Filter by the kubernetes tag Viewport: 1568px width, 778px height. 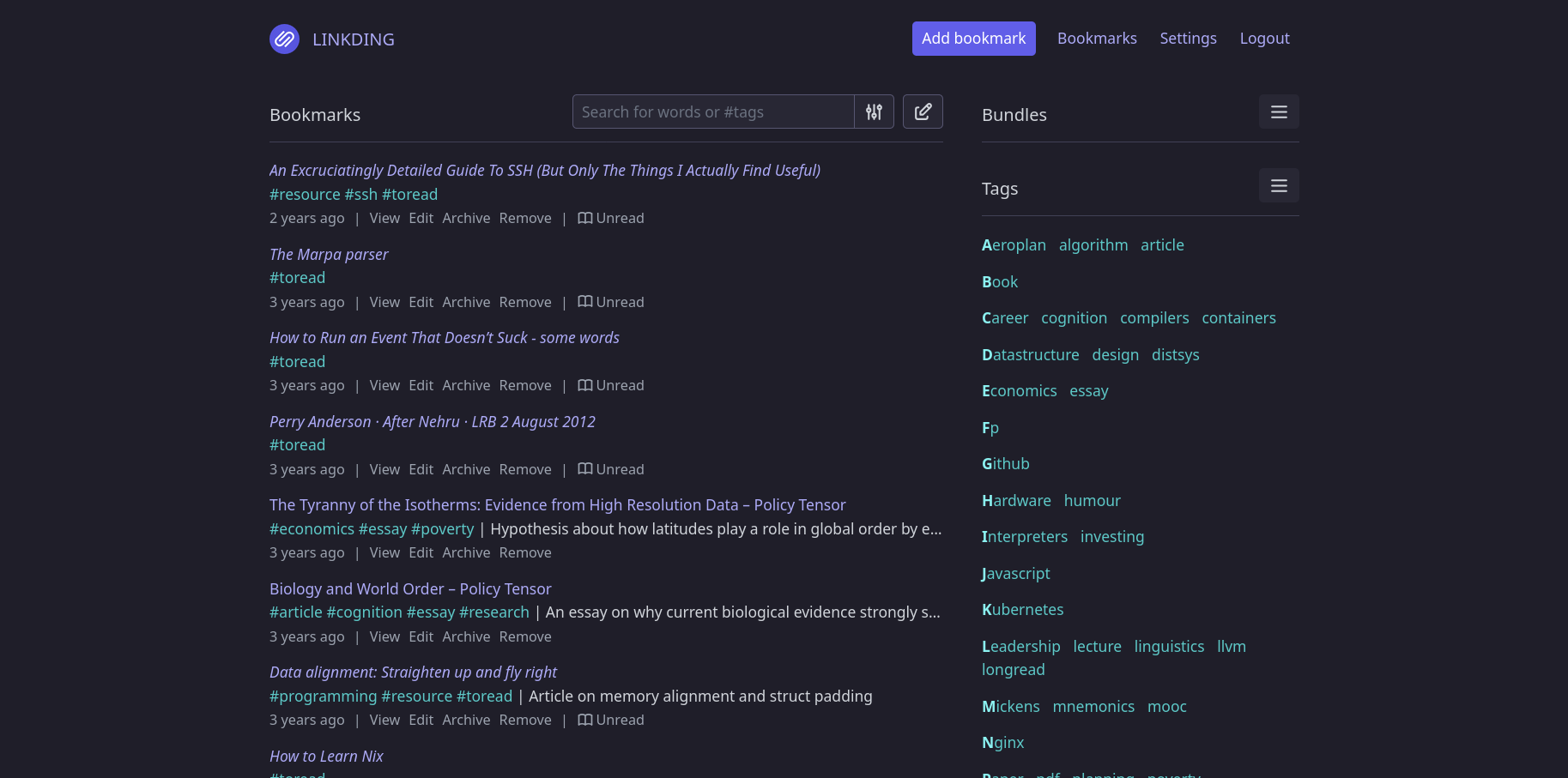tap(1022, 609)
